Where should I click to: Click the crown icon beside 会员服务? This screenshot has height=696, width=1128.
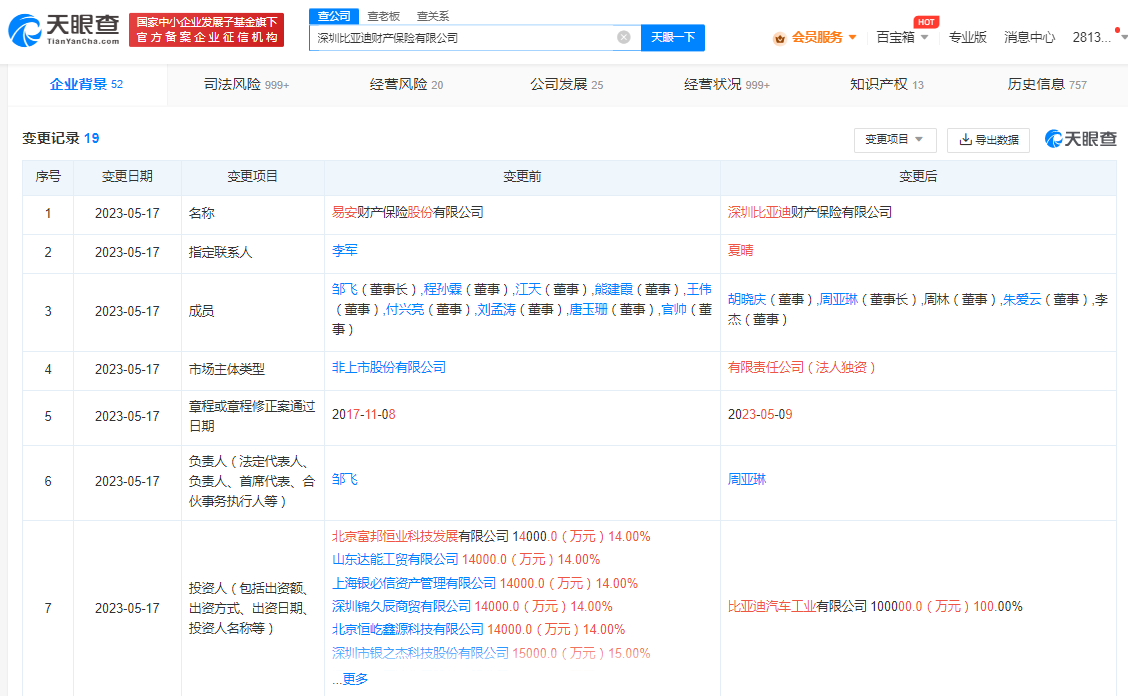[x=779, y=38]
